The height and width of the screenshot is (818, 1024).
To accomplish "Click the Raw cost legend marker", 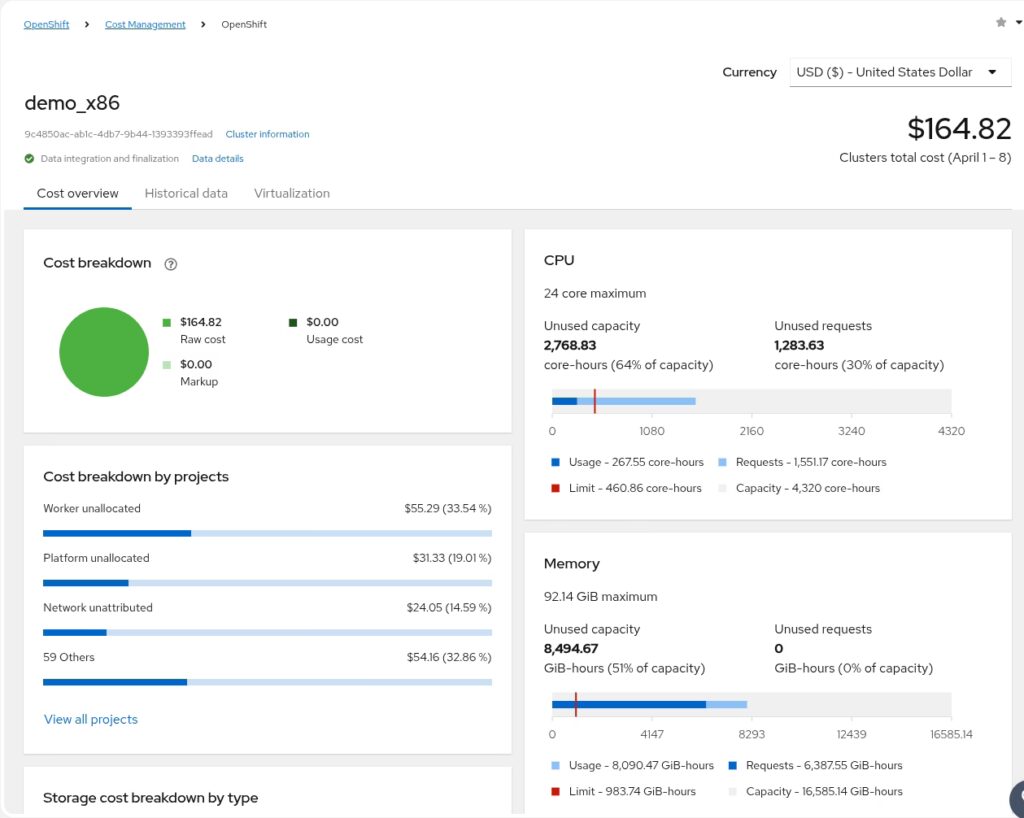I will [x=167, y=322].
